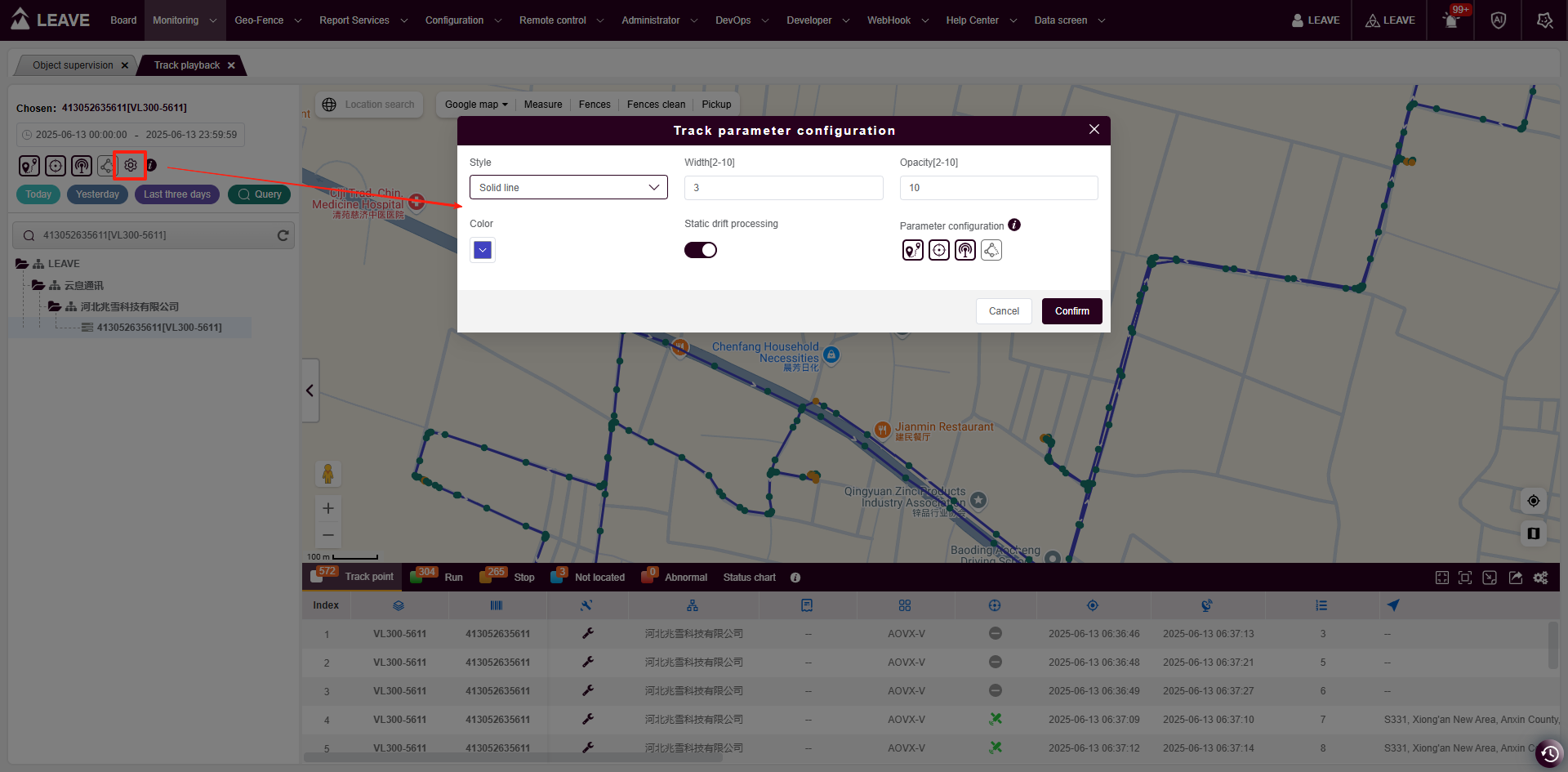
Task: Toggle the Run track points checkbox
Action: click(416, 578)
